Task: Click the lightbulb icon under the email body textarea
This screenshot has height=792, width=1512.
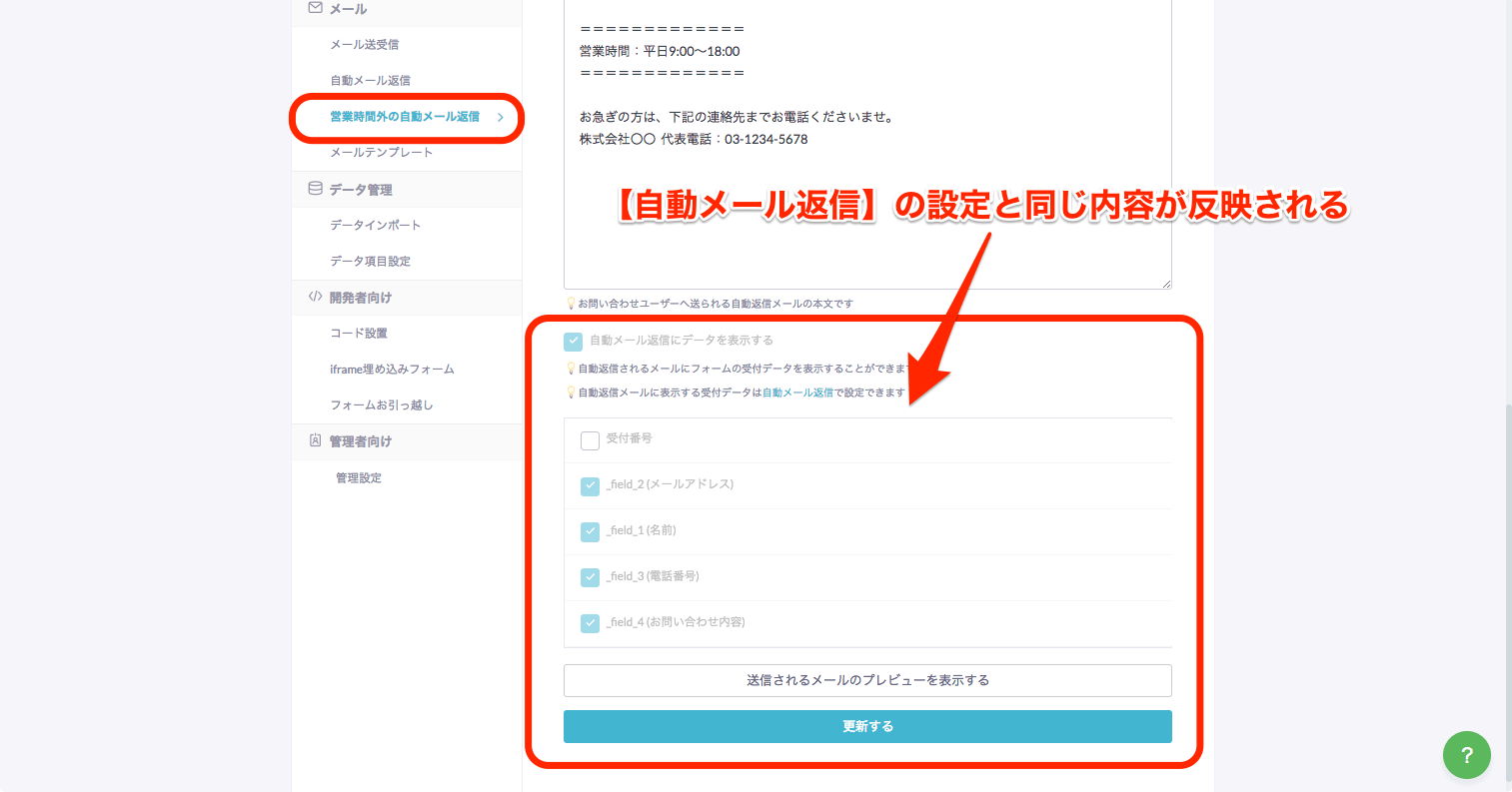Action: [571, 304]
